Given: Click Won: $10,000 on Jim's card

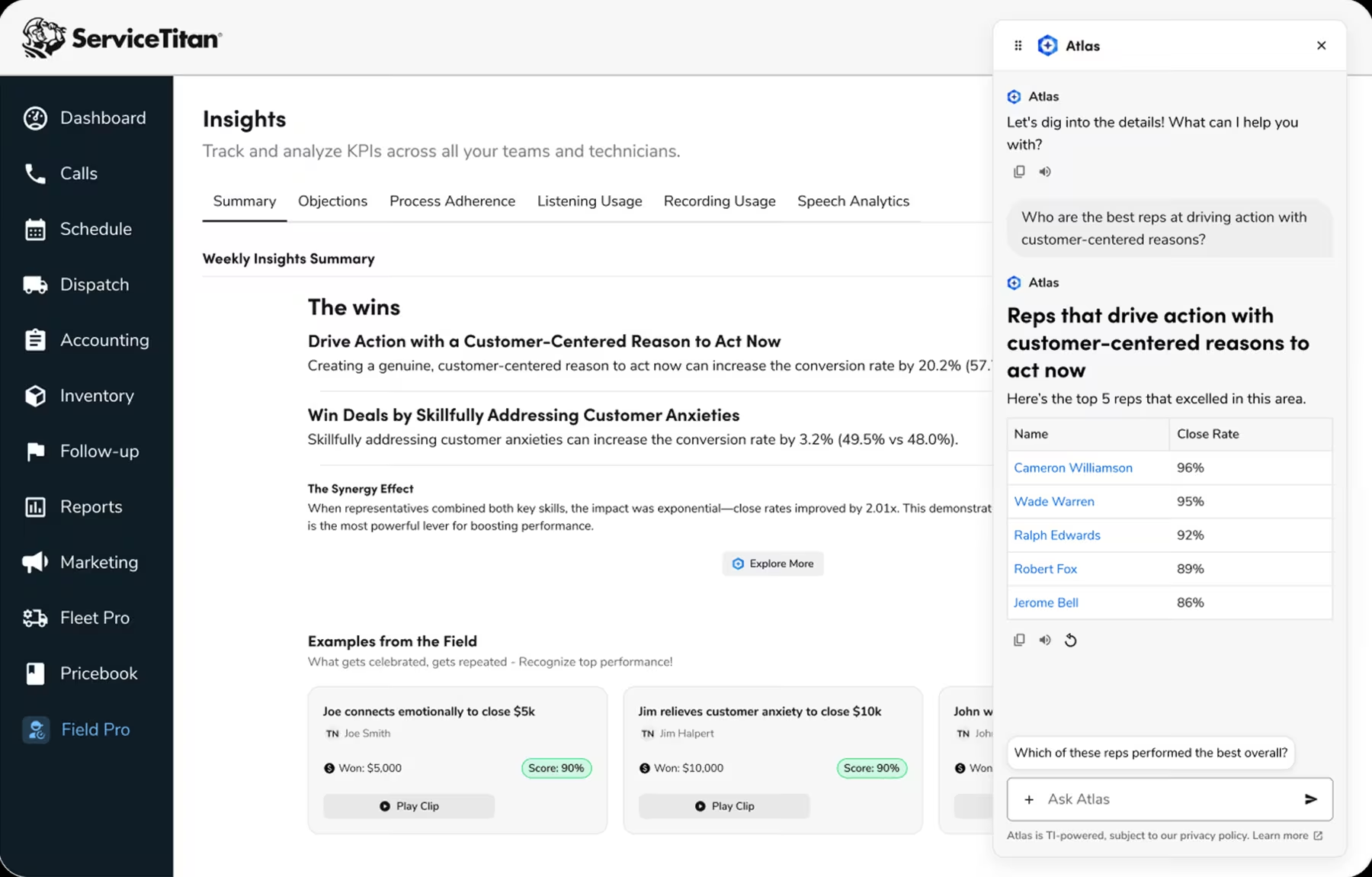Looking at the screenshot, I should [x=681, y=768].
